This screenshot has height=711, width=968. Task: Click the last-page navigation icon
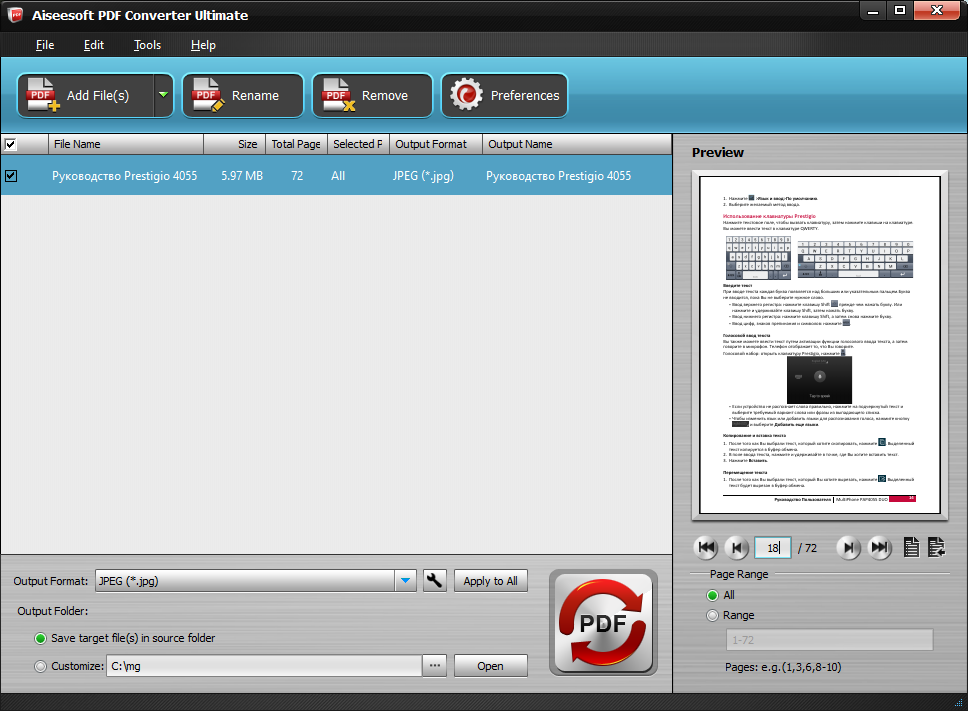[879, 547]
